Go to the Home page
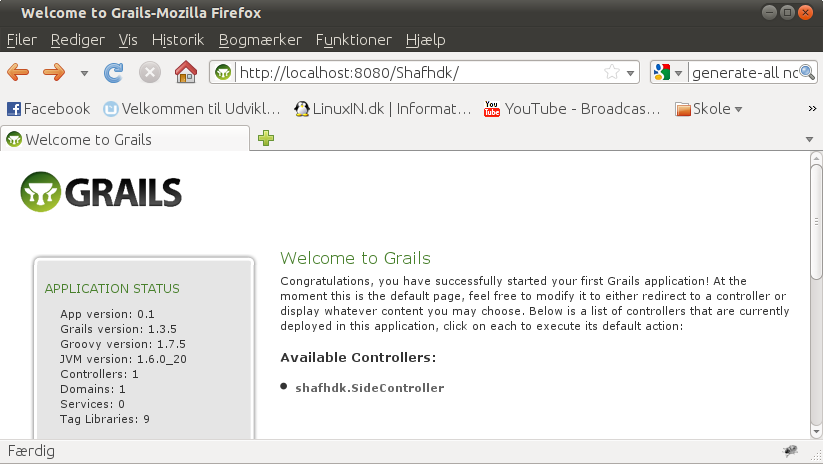This screenshot has width=823, height=464. [186, 72]
